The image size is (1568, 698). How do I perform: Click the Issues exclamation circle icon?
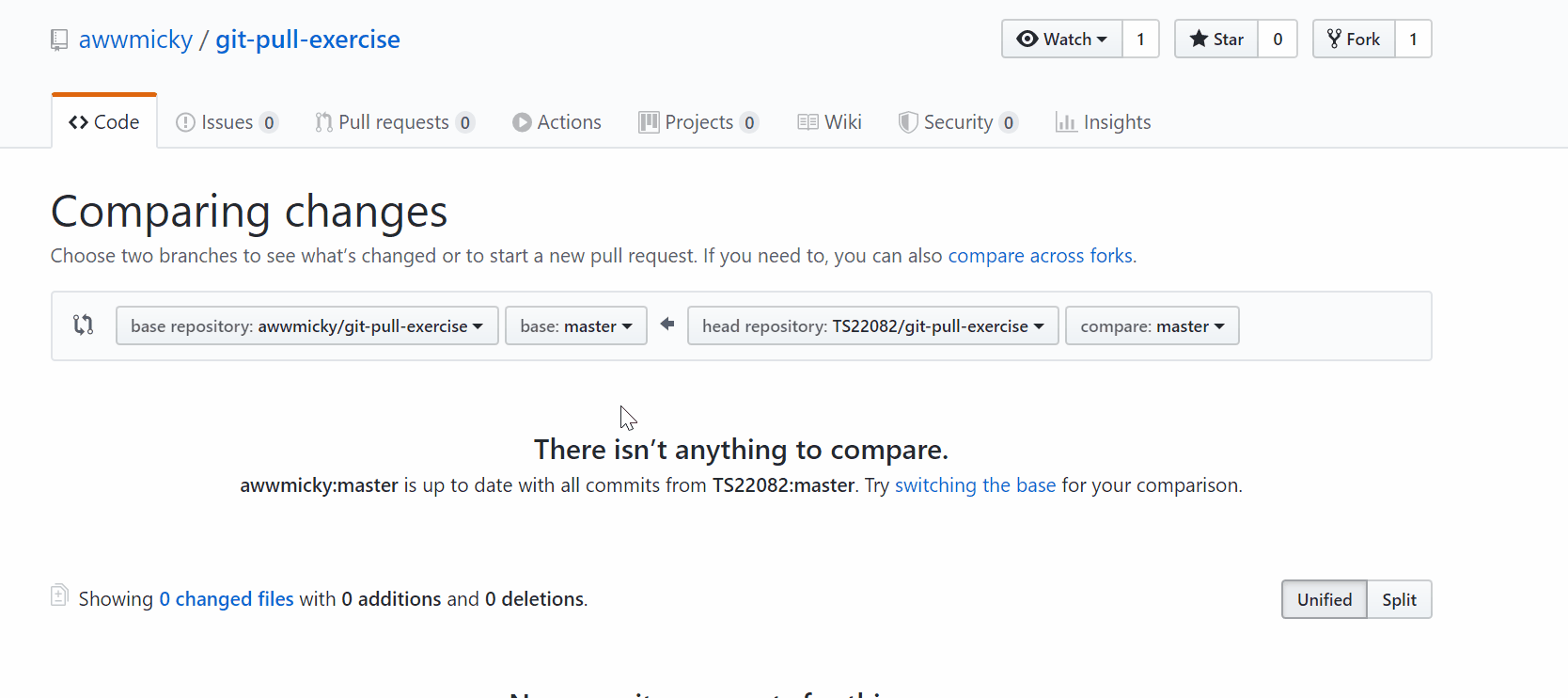(x=185, y=122)
